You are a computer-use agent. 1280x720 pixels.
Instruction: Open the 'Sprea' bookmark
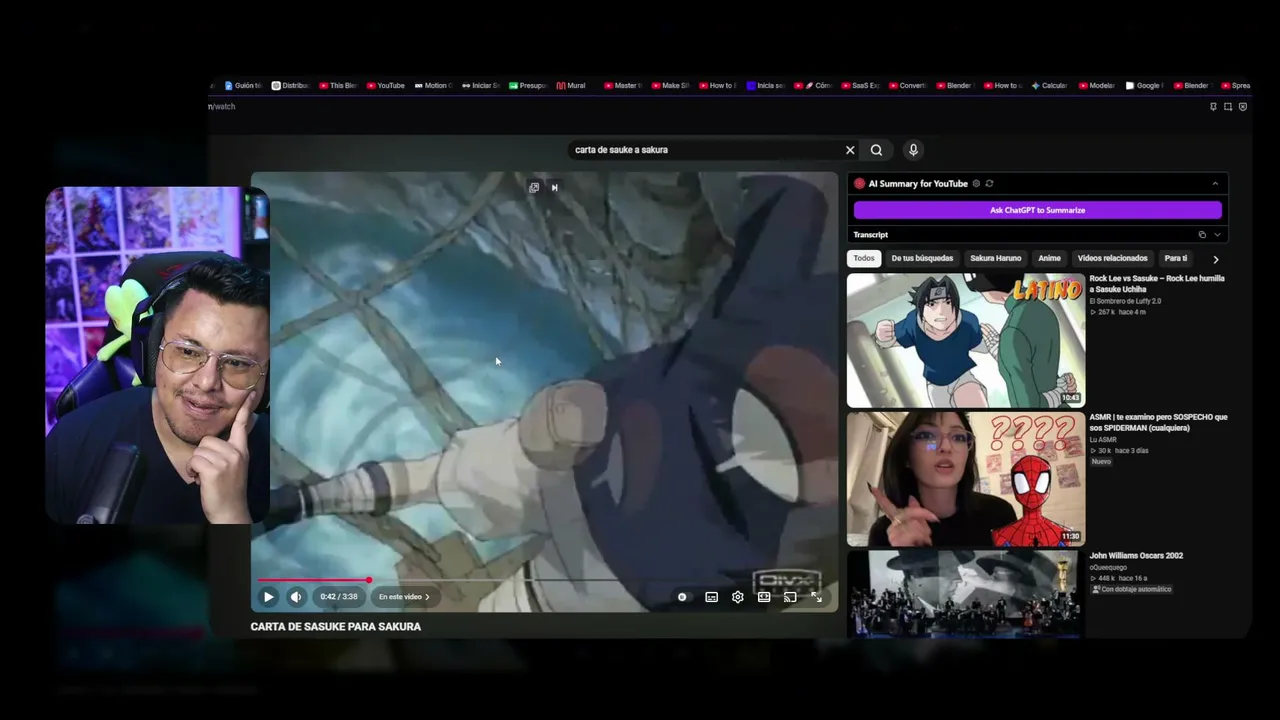tap(1236, 86)
